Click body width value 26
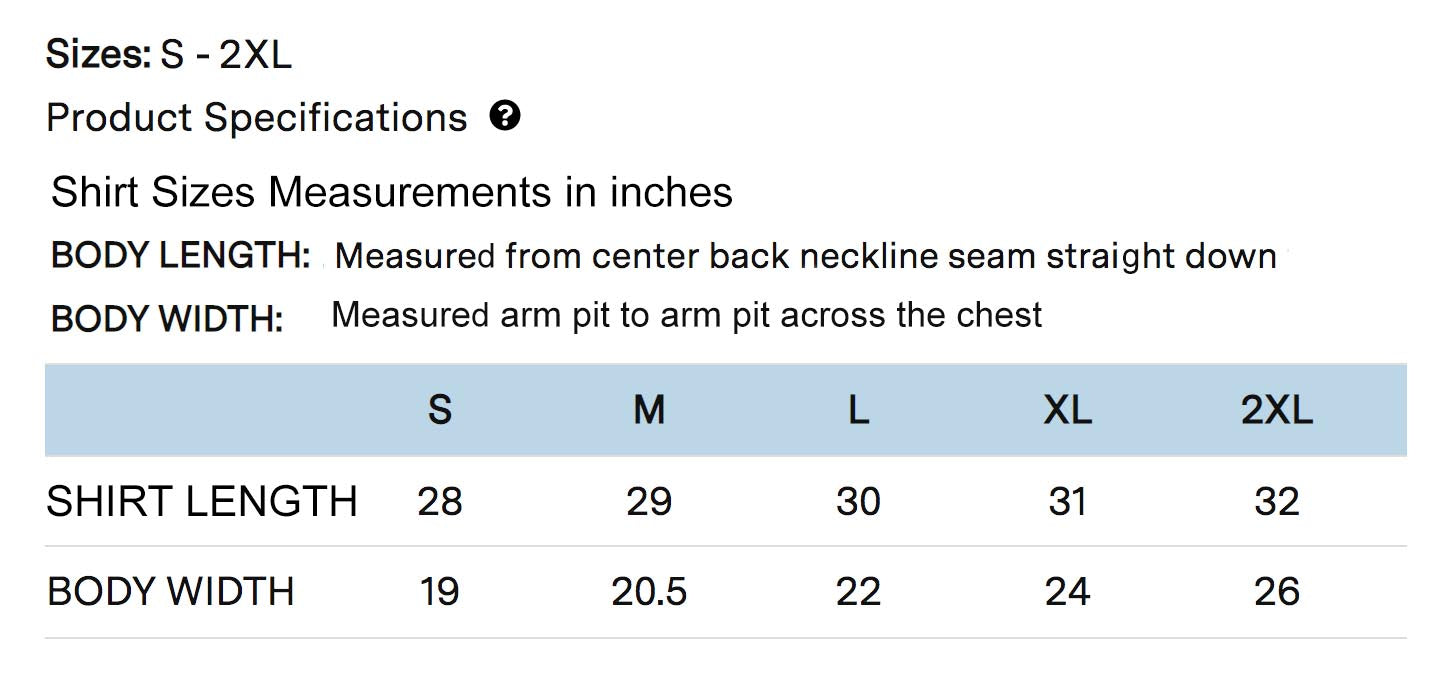 pos(1276,592)
